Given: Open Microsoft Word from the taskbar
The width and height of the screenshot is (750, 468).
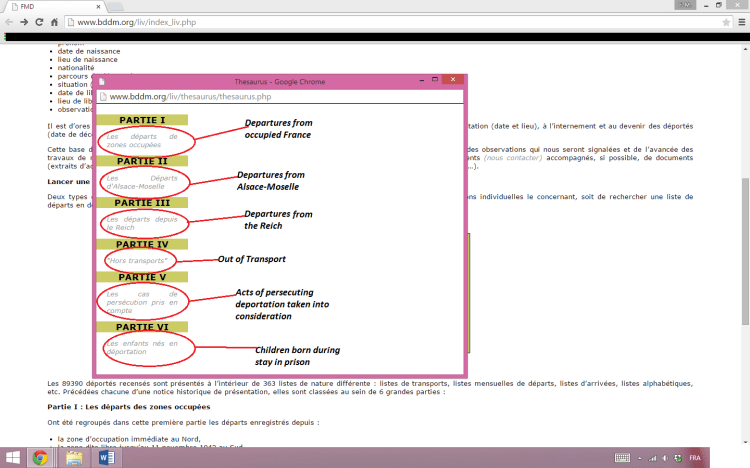Looking at the screenshot, I should [x=107, y=458].
